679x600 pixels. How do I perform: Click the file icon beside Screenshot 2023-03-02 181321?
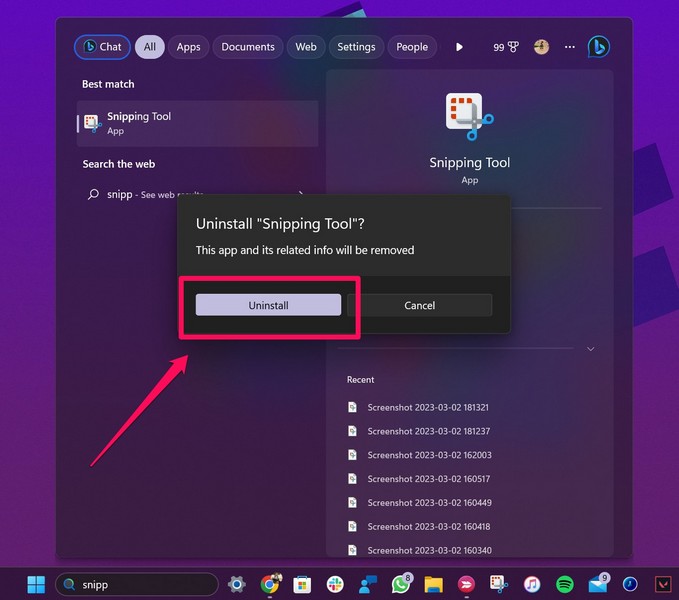pyautogui.click(x=352, y=407)
